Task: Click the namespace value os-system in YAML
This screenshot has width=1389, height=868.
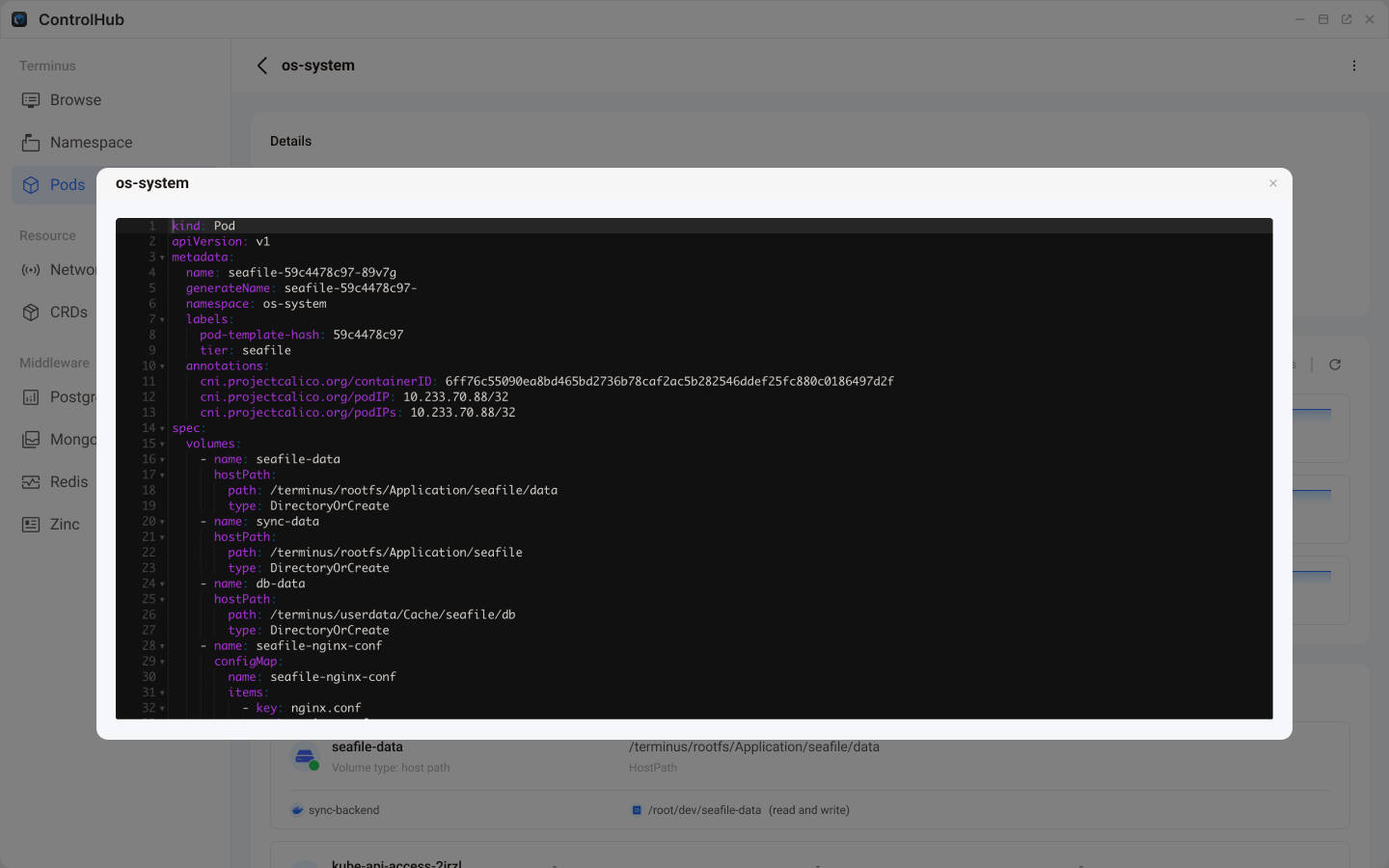Action: click(x=294, y=303)
